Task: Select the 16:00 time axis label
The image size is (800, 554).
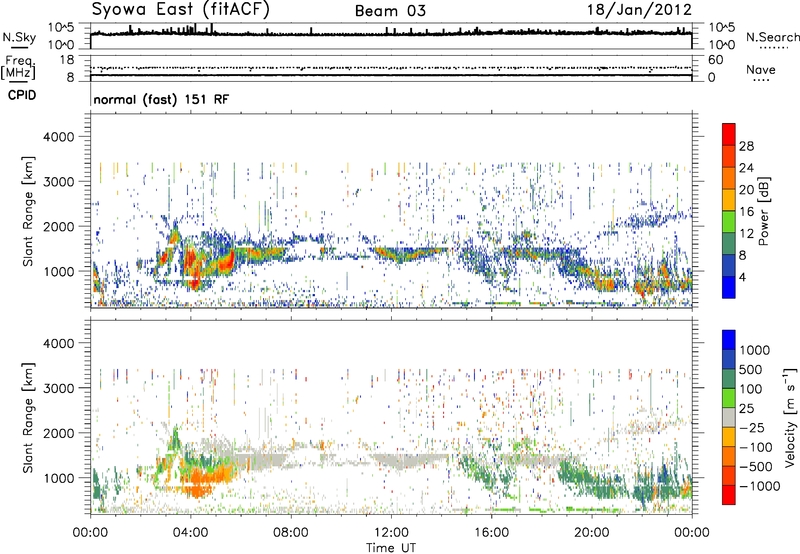Action: 491,533
